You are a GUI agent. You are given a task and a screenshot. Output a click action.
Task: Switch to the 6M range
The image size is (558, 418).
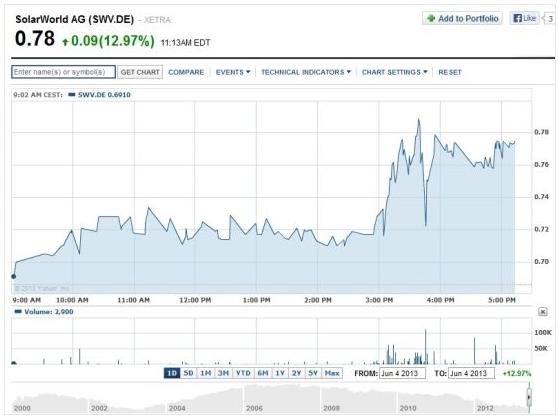[263, 373]
